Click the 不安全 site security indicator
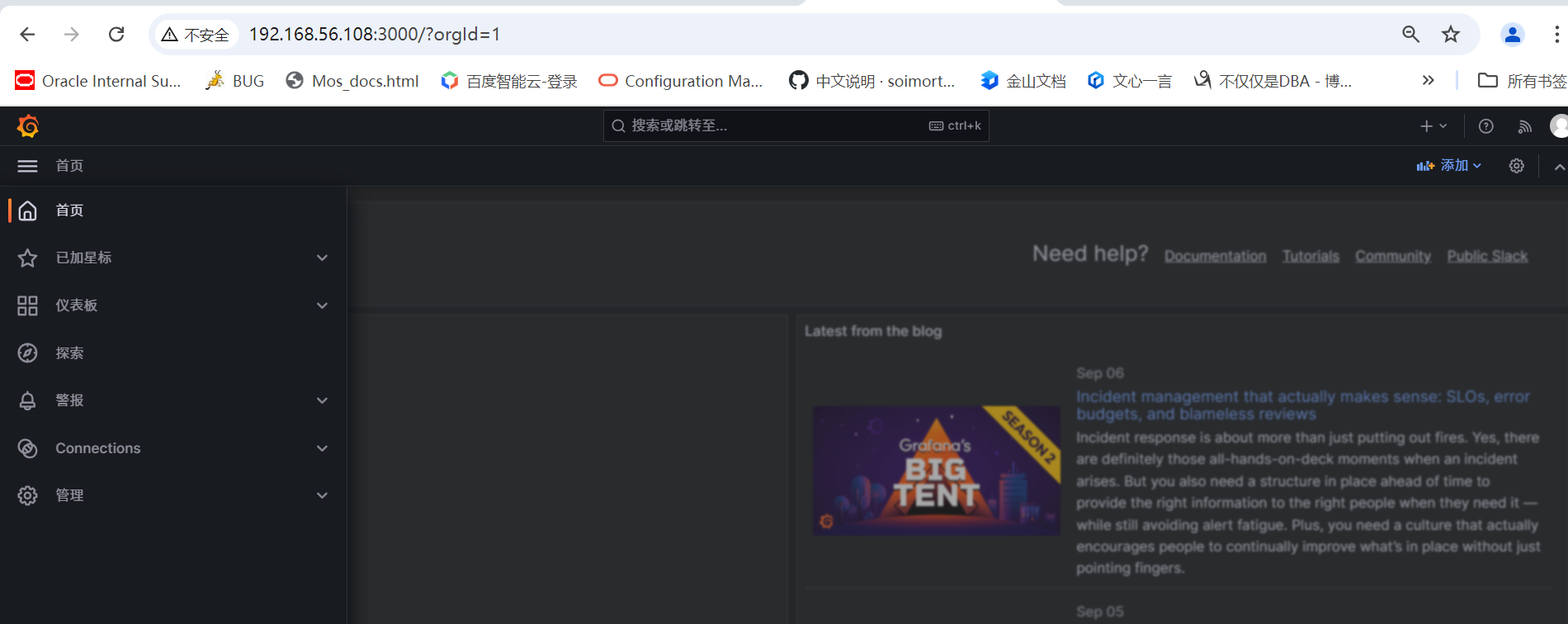 pos(196,35)
